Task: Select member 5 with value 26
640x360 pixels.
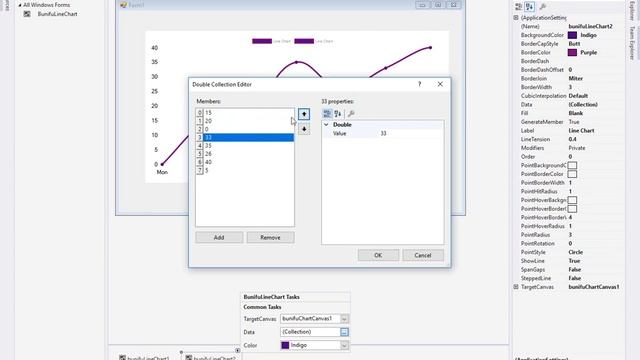Action: pyautogui.click(x=244, y=154)
